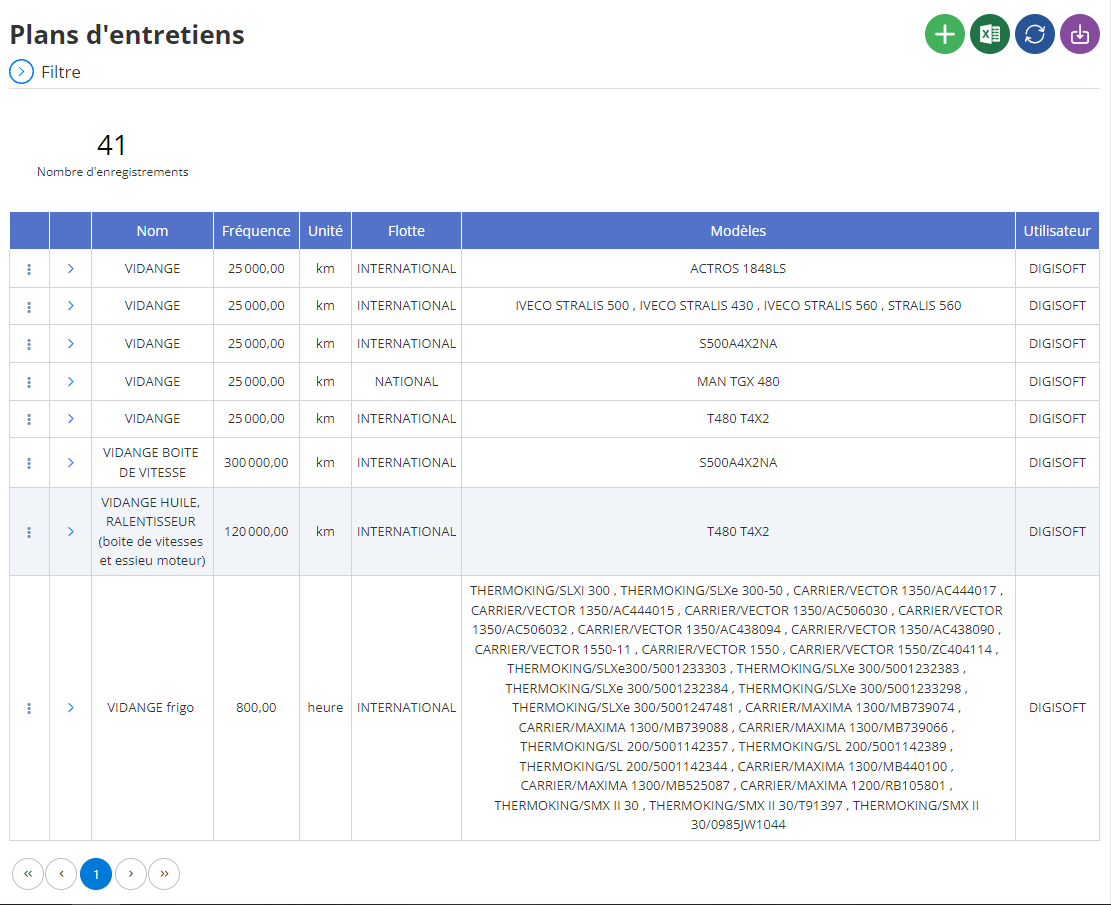Select page 1 in pagination
The height and width of the screenshot is (905, 1111).
pos(96,874)
